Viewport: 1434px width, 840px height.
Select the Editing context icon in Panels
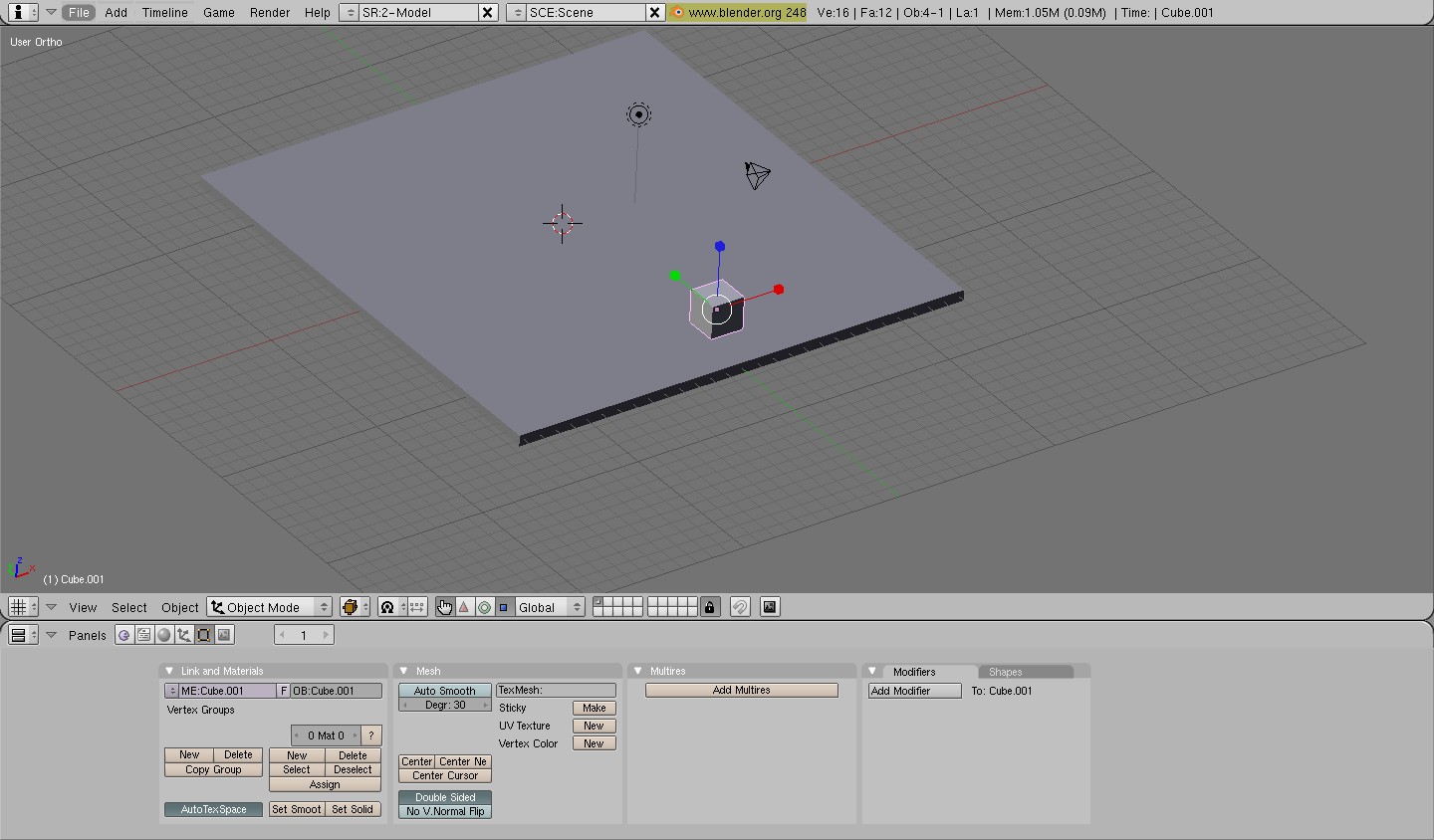tap(204, 635)
